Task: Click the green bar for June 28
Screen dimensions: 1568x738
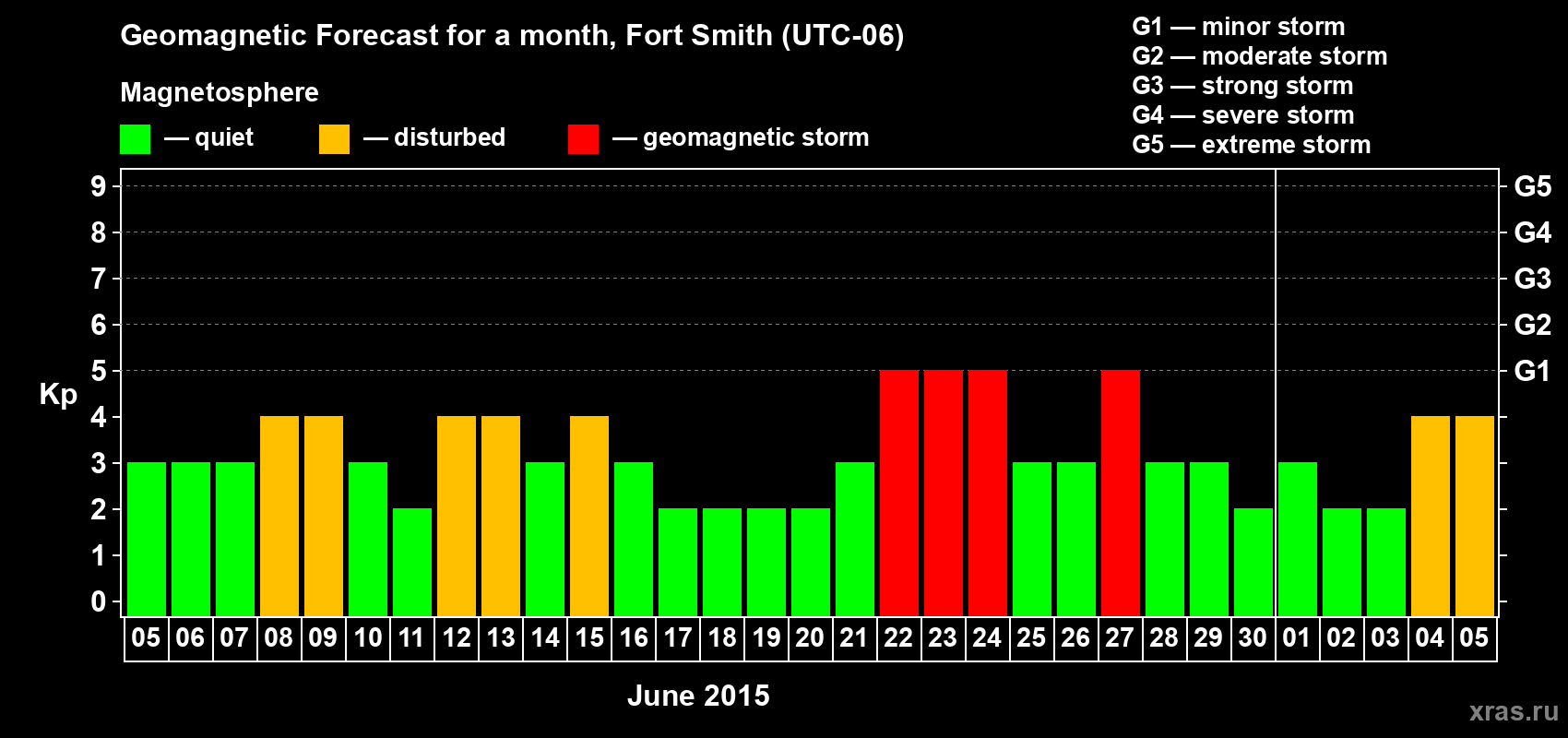Action: [1165, 539]
